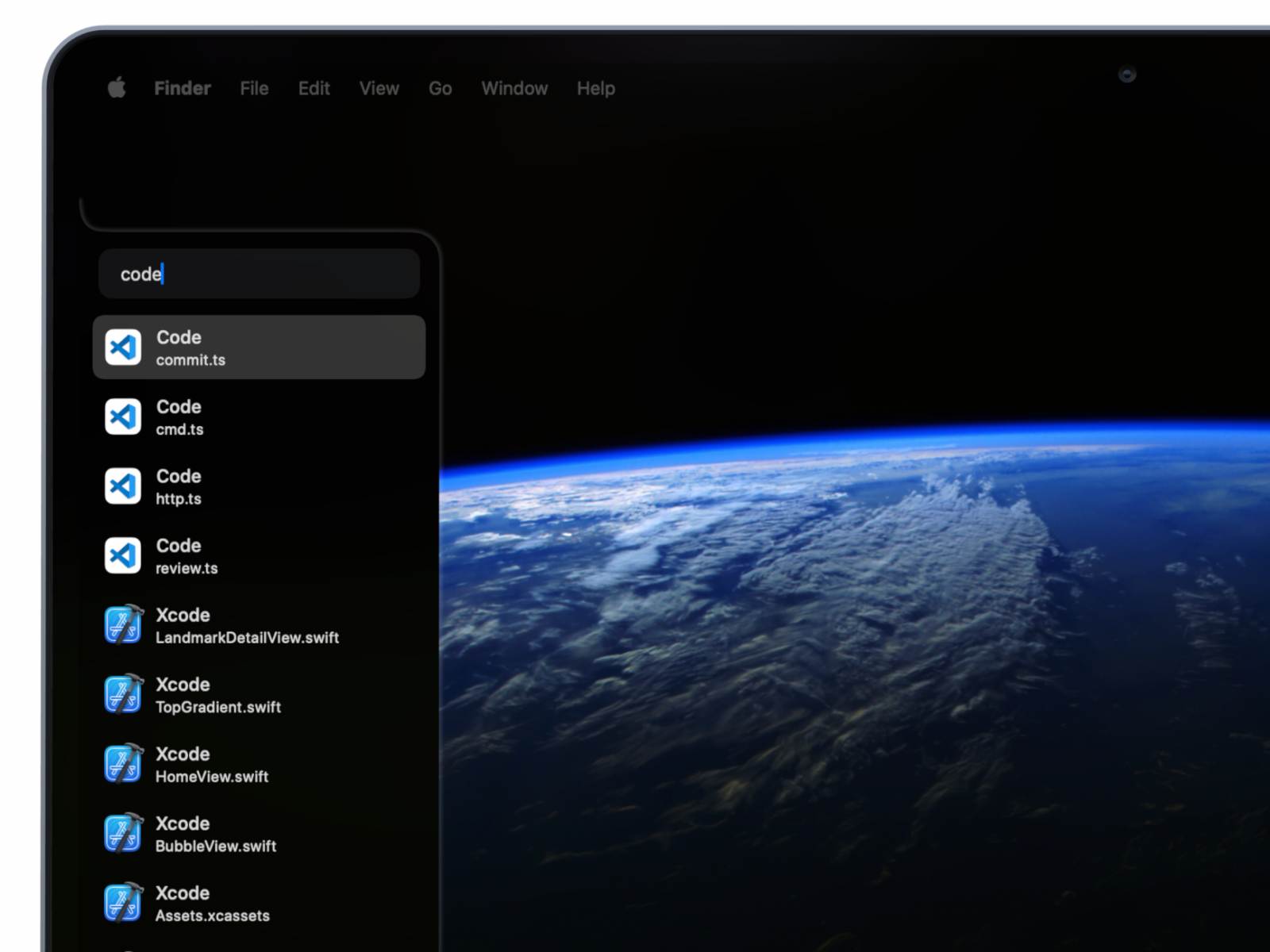Click the Xcode icon next to BubbleView.swift
Viewport: 1270px width, 952px height.
(x=123, y=833)
